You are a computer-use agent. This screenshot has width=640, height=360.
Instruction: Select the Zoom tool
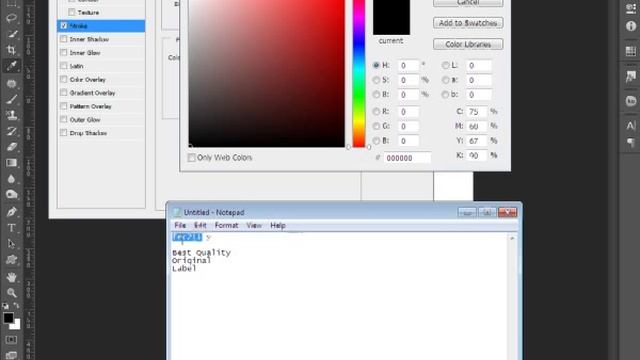pyautogui.click(x=11, y=293)
